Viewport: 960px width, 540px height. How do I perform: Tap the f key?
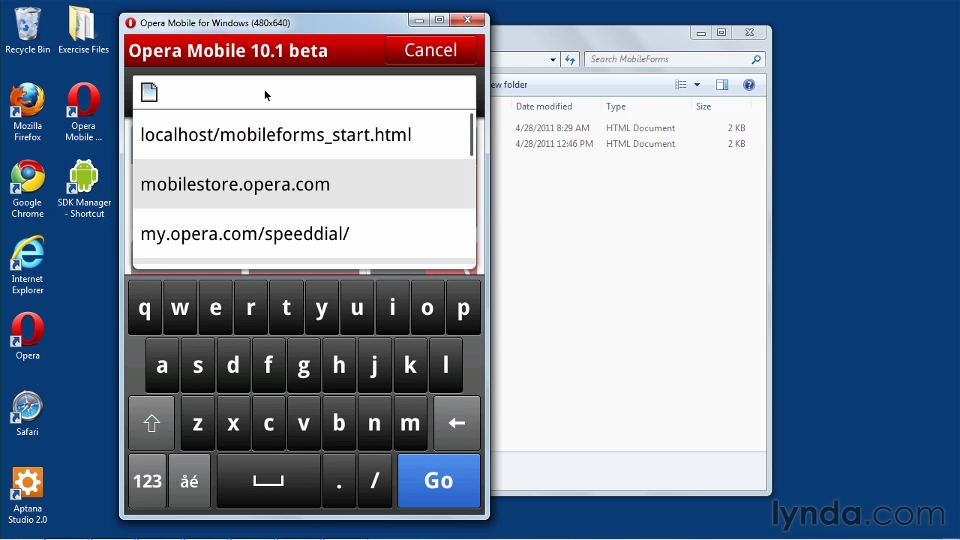click(268, 366)
